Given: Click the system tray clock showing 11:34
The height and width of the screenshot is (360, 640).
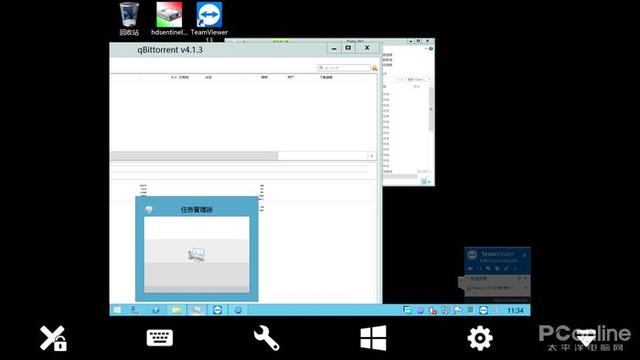Looking at the screenshot, I should [515, 311].
